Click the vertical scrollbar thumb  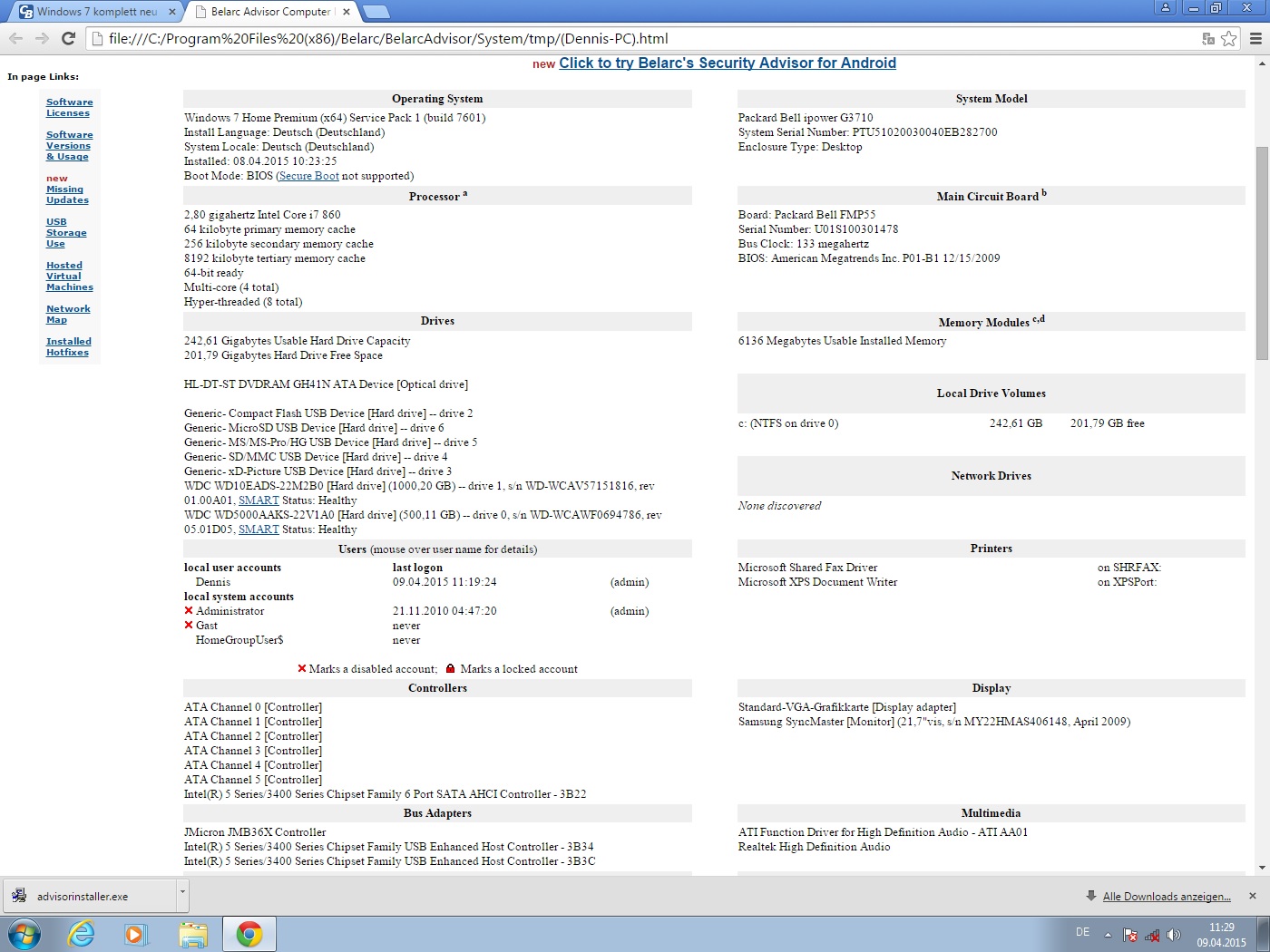(1262, 253)
